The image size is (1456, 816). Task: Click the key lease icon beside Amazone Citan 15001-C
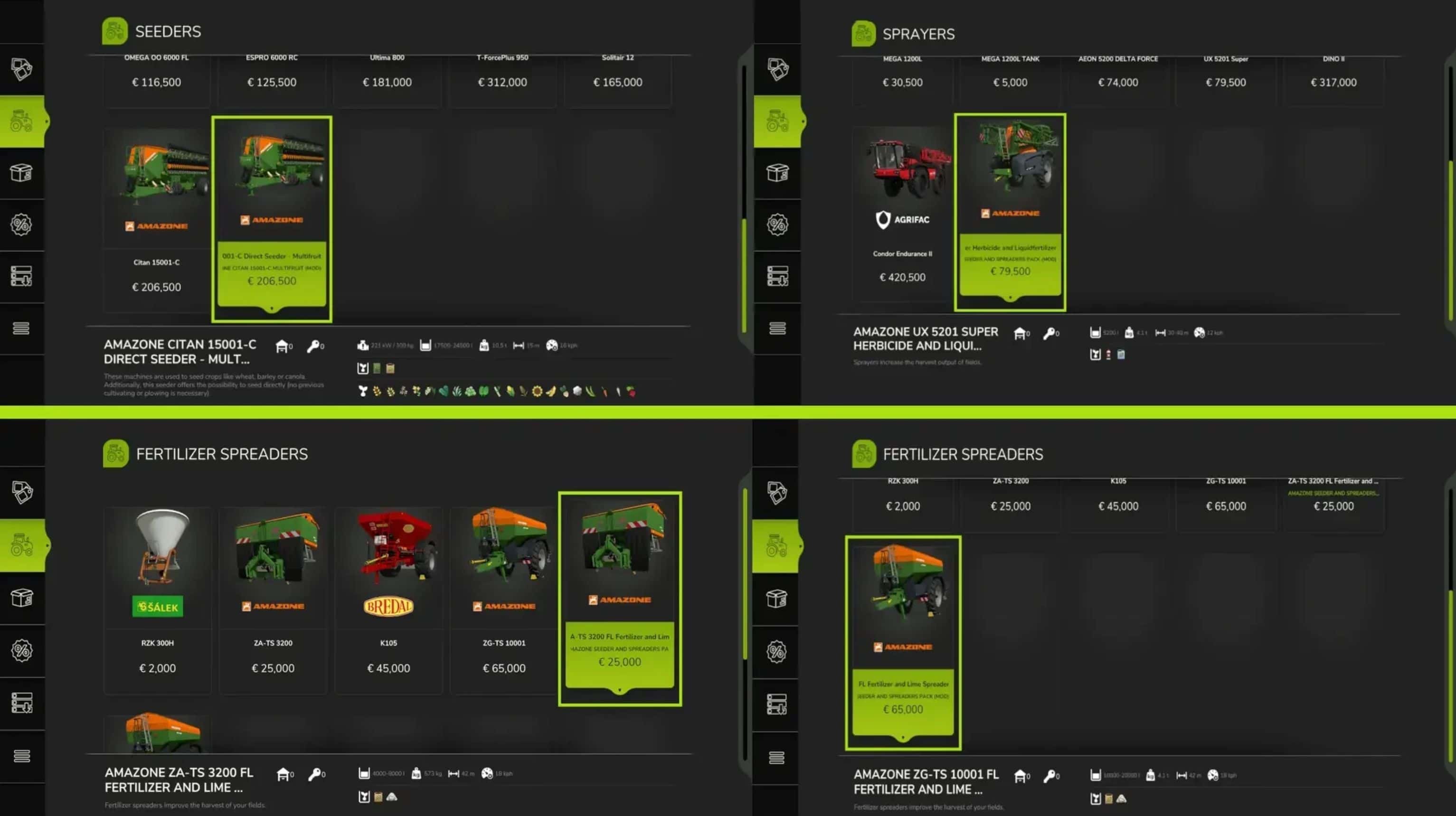pos(314,346)
